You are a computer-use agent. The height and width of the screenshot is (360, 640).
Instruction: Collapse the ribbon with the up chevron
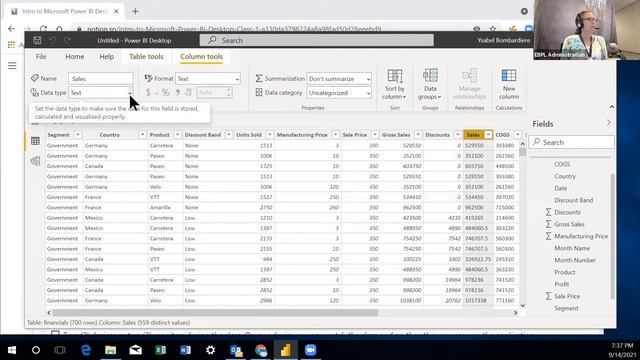coord(611,107)
